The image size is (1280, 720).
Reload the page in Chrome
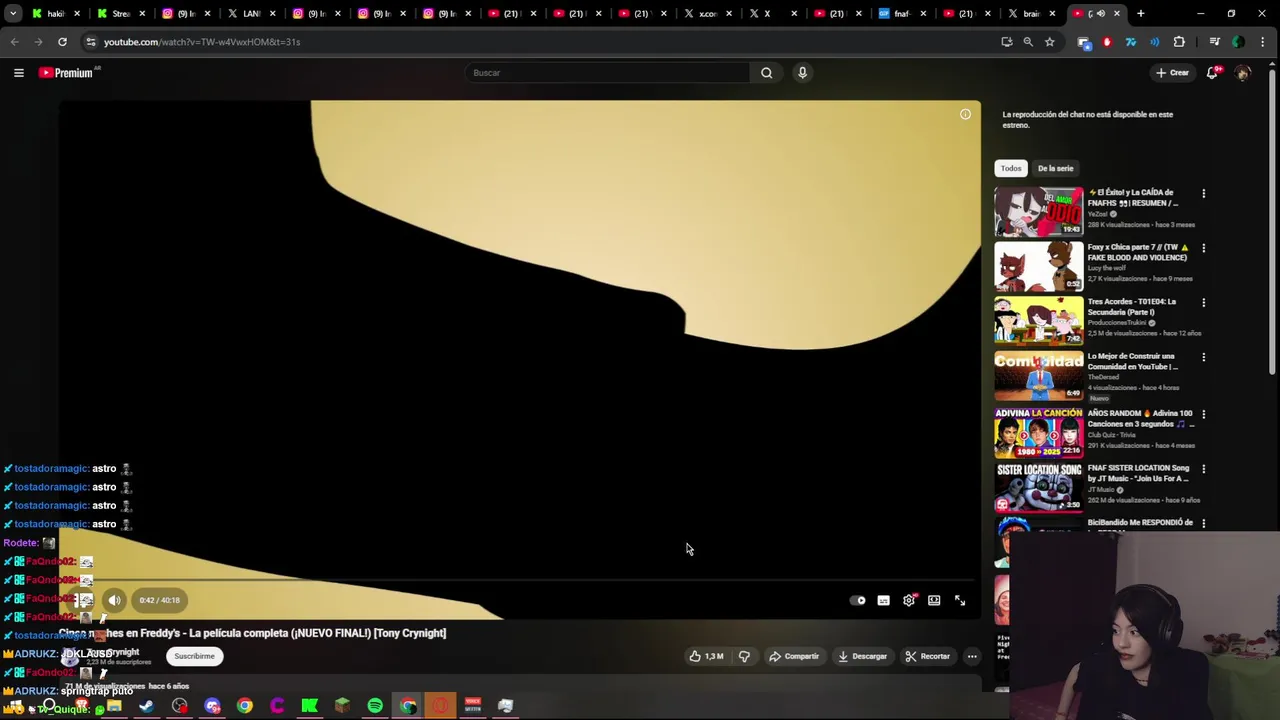[x=62, y=42]
